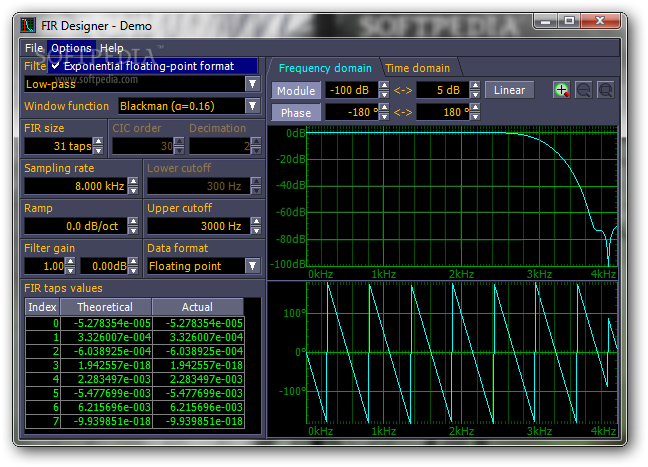Image resolution: width=648 pixels, height=467 pixels.
Task: Click the Linear scale button
Action: pyautogui.click(x=509, y=90)
